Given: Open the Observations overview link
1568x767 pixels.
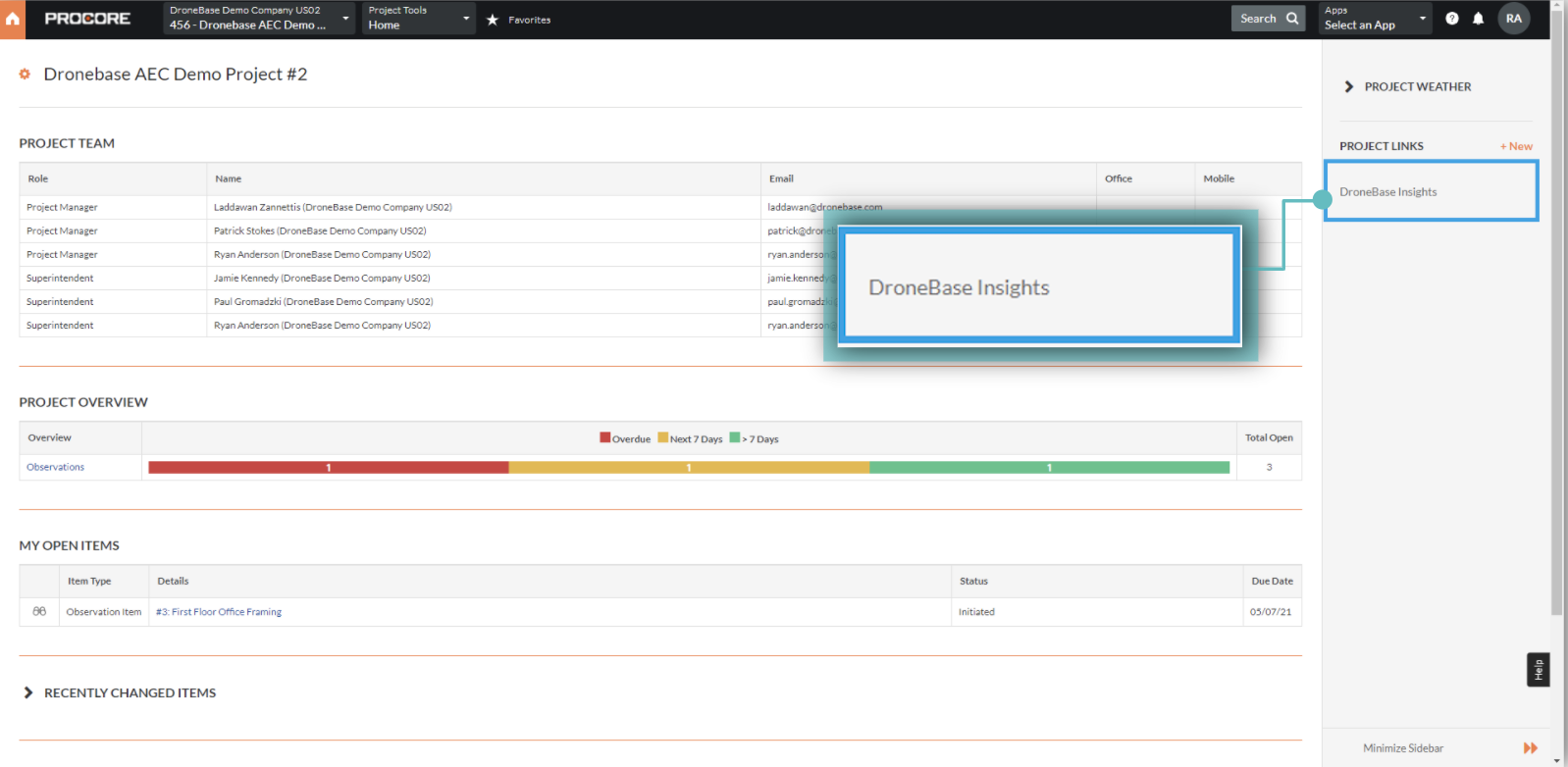Looking at the screenshot, I should pos(55,467).
